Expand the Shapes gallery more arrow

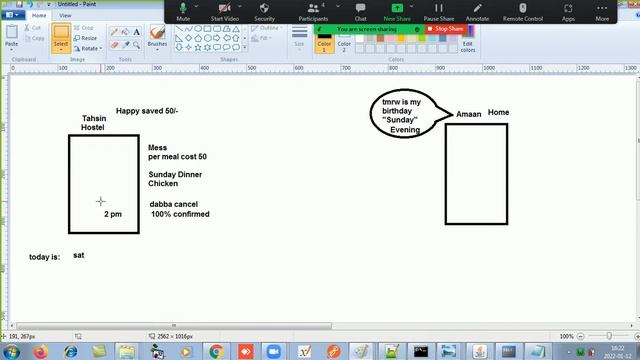pos(244,47)
